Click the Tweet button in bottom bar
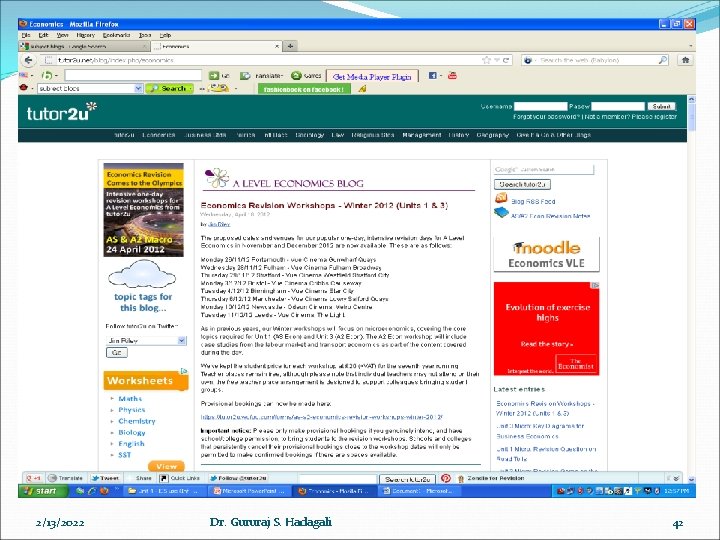720x540 pixels. click(x=105, y=478)
